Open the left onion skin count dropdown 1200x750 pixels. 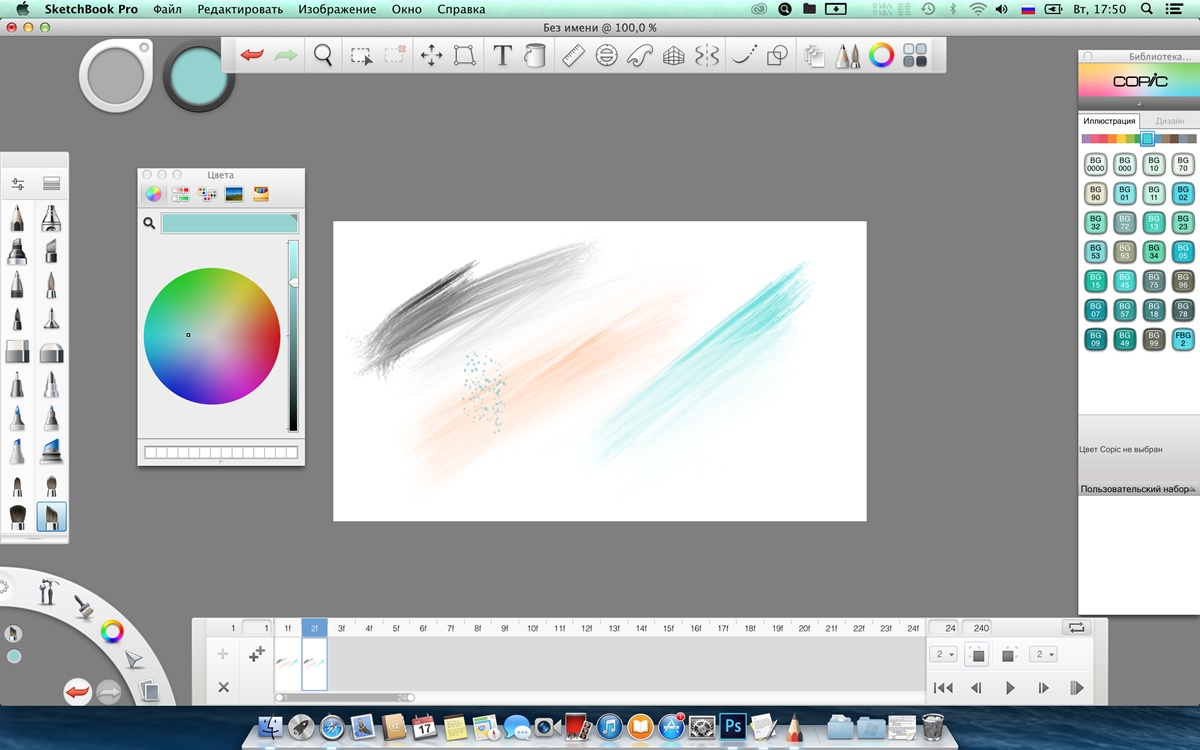click(x=943, y=654)
